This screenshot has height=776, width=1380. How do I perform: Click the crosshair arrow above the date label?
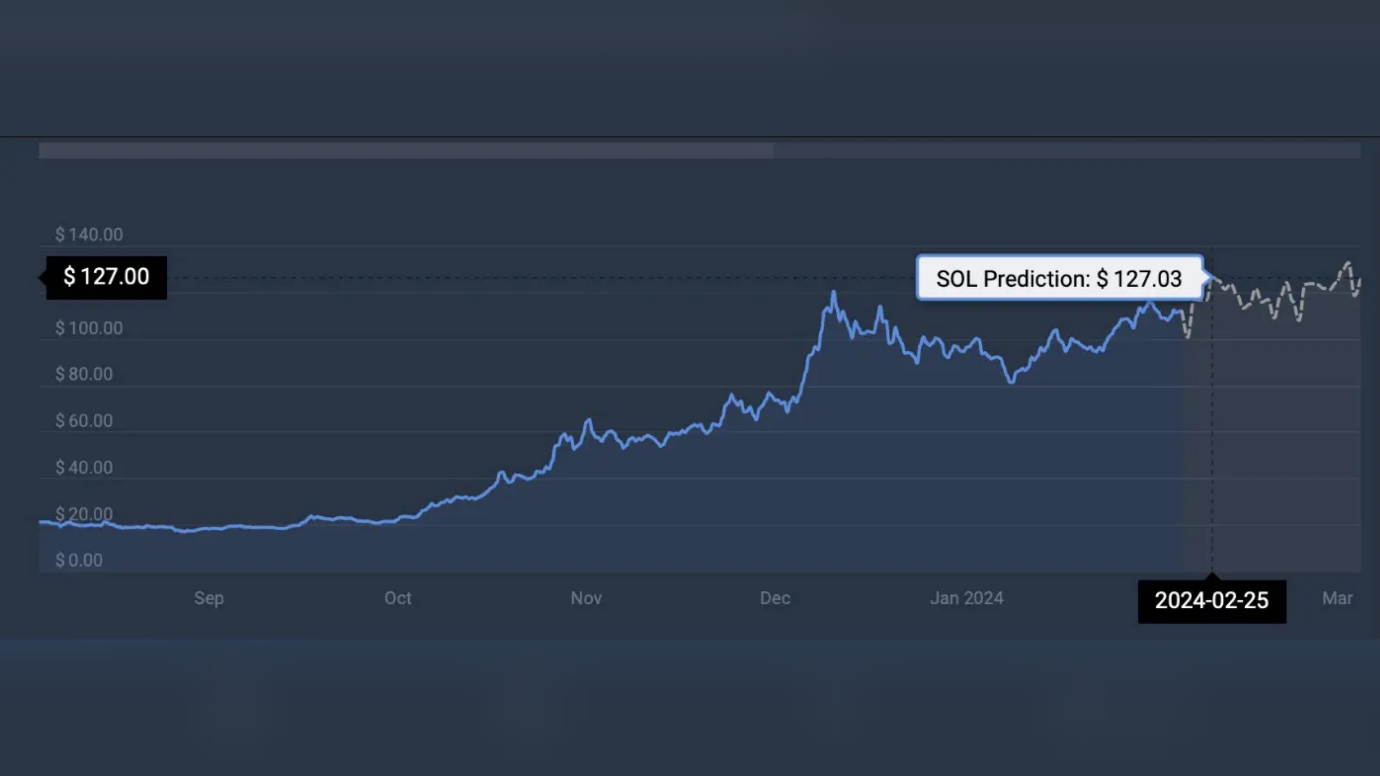(x=1212, y=576)
